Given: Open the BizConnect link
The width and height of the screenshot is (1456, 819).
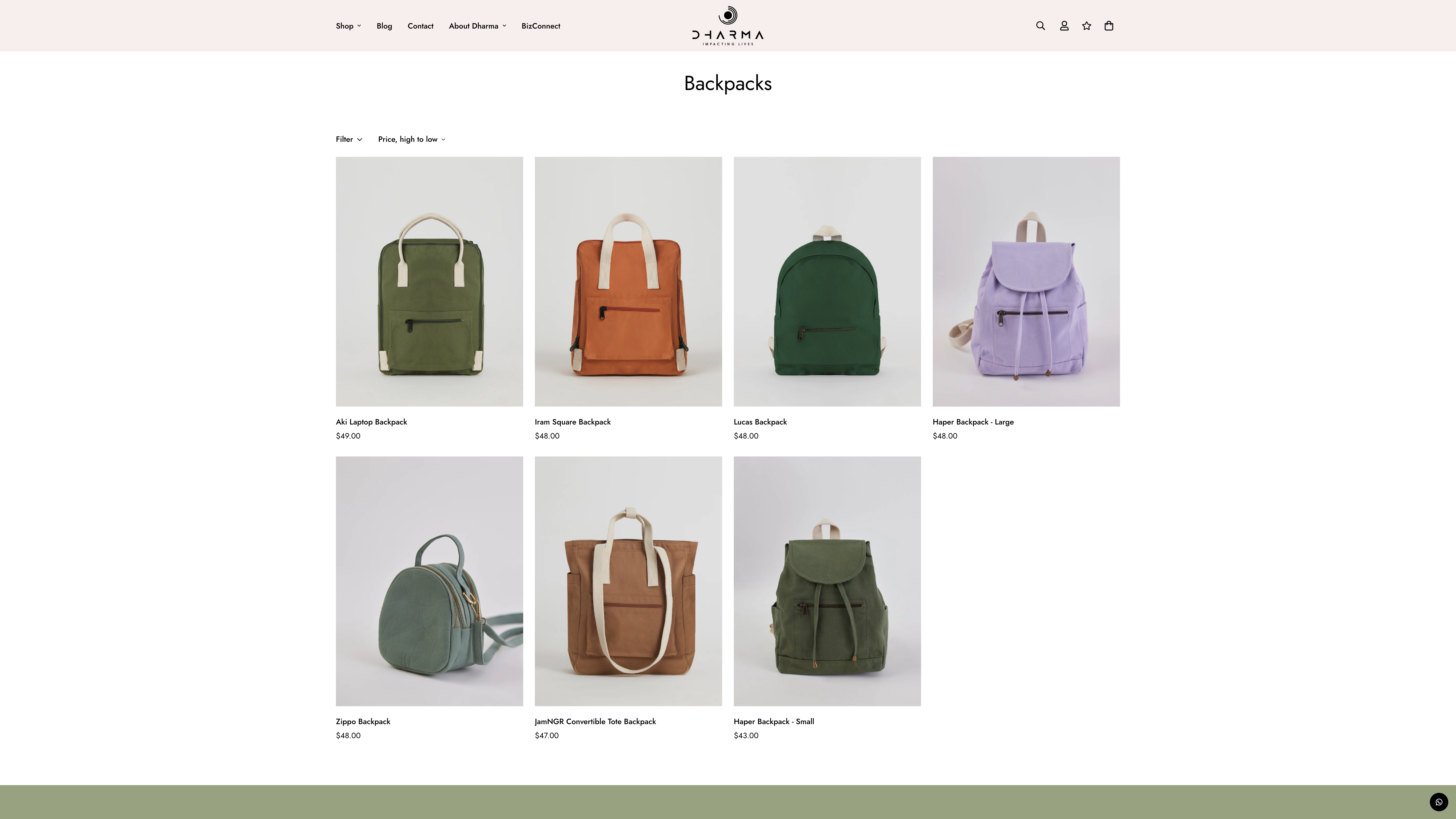Looking at the screenshot, I should tap(541, 26).
